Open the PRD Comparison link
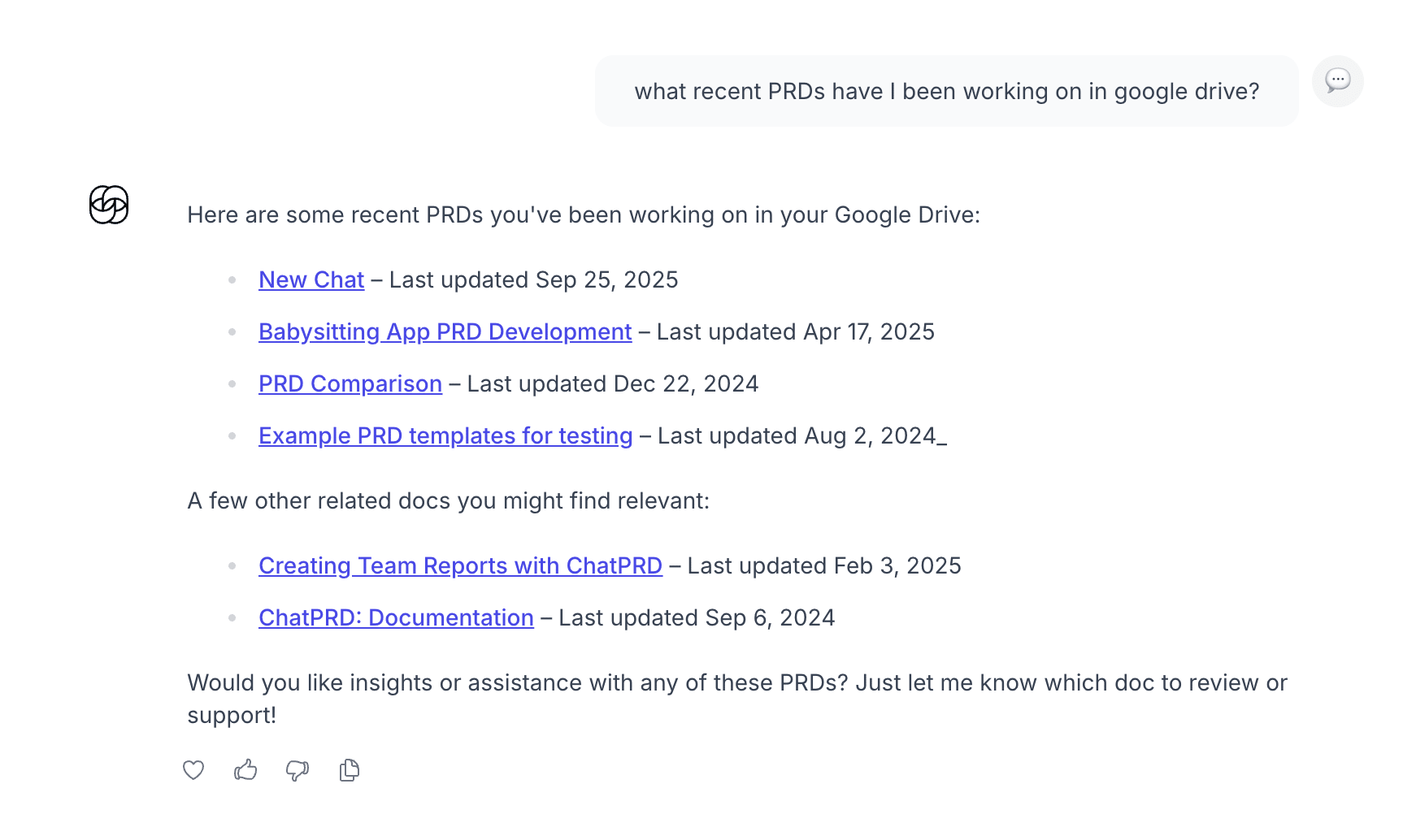This screenshot has width=1403, height=840. [350, 383]
